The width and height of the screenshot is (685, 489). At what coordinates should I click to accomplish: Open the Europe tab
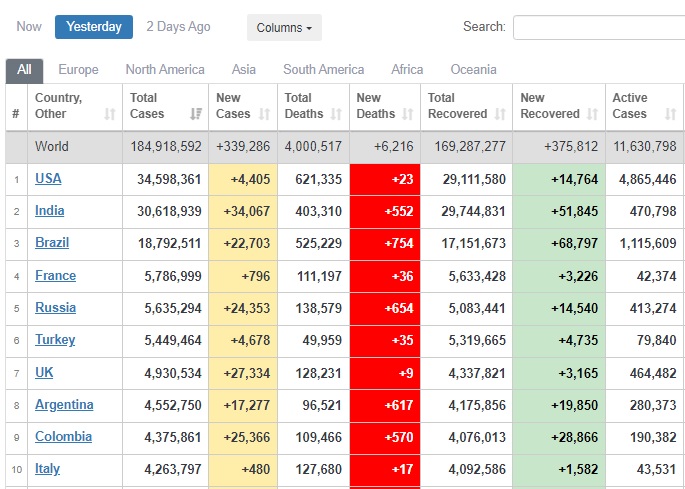coord(78,69)
